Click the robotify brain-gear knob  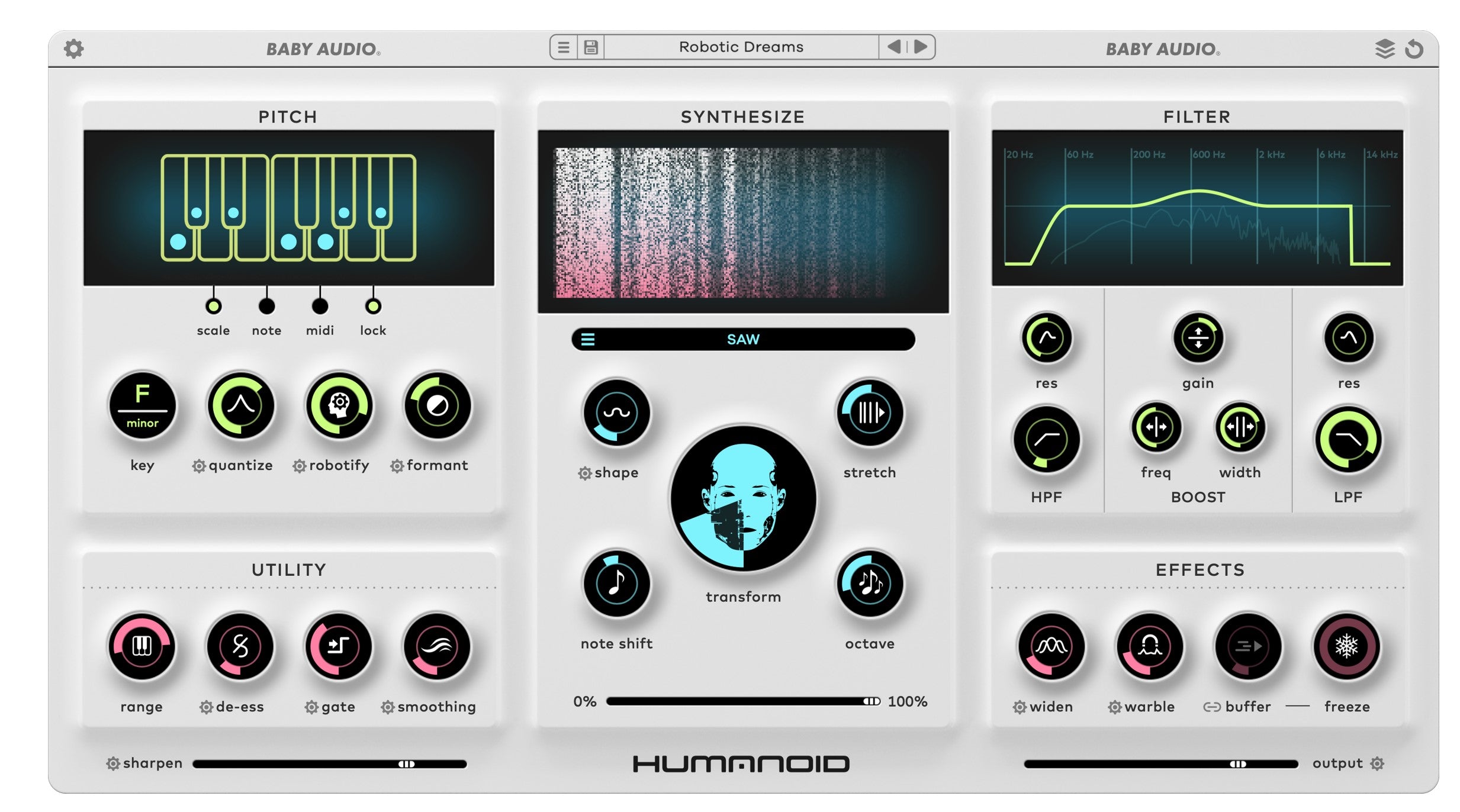pyautogui.click(x=337, y=406)
